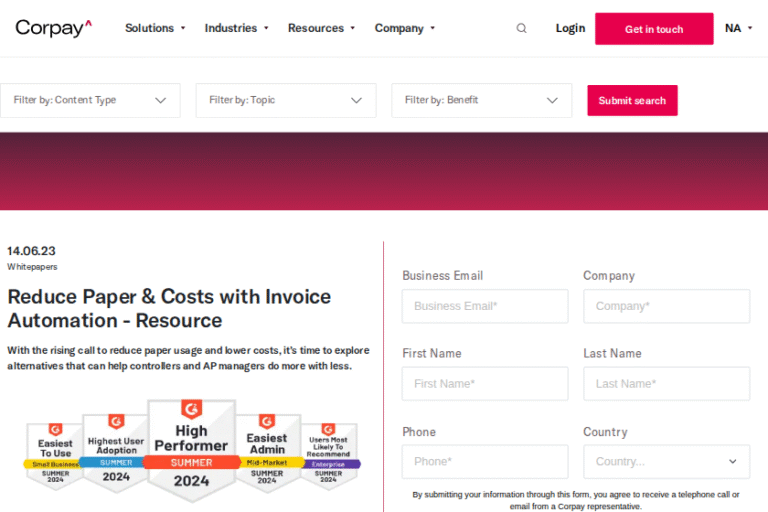Expand the Filter by Benefit dropdown
The height and width of the screenshot is (512, 768).
point(481,100)
